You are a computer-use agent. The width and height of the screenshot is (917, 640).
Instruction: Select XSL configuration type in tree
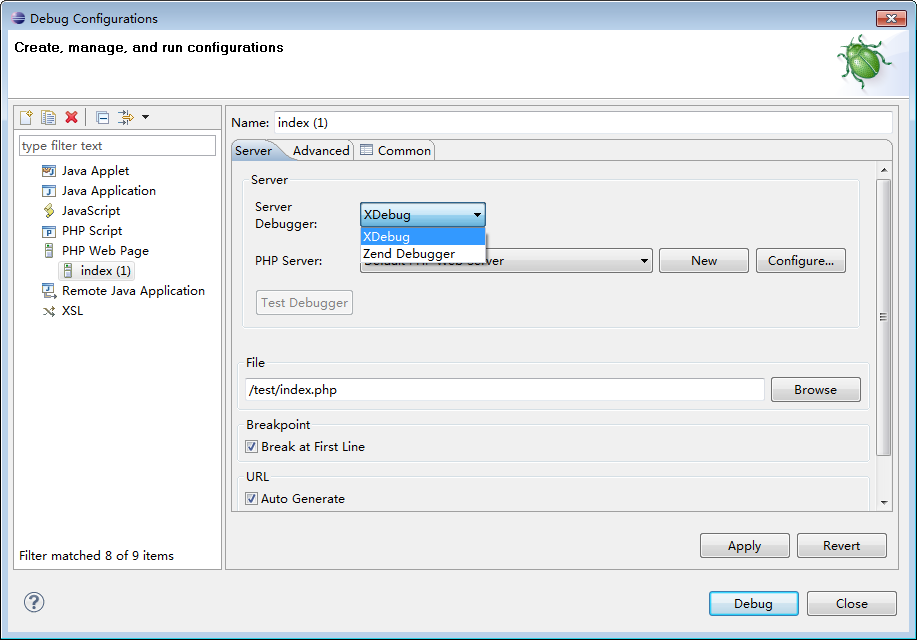click(72, 311)
